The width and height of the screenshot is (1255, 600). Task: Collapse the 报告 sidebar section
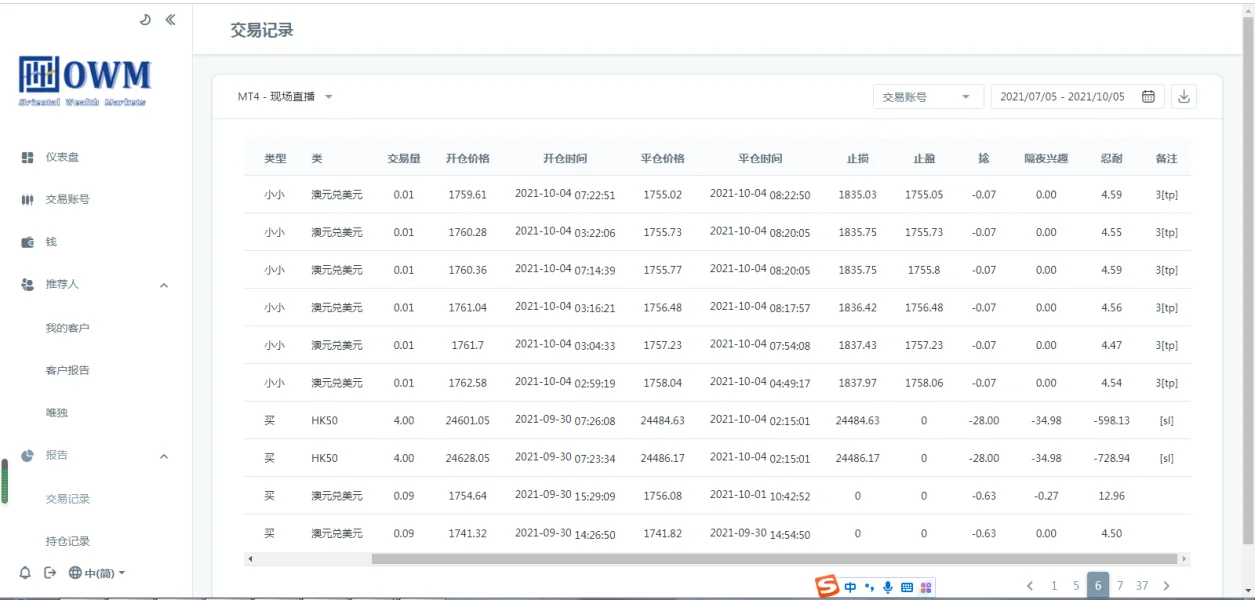tap(164, 456)
